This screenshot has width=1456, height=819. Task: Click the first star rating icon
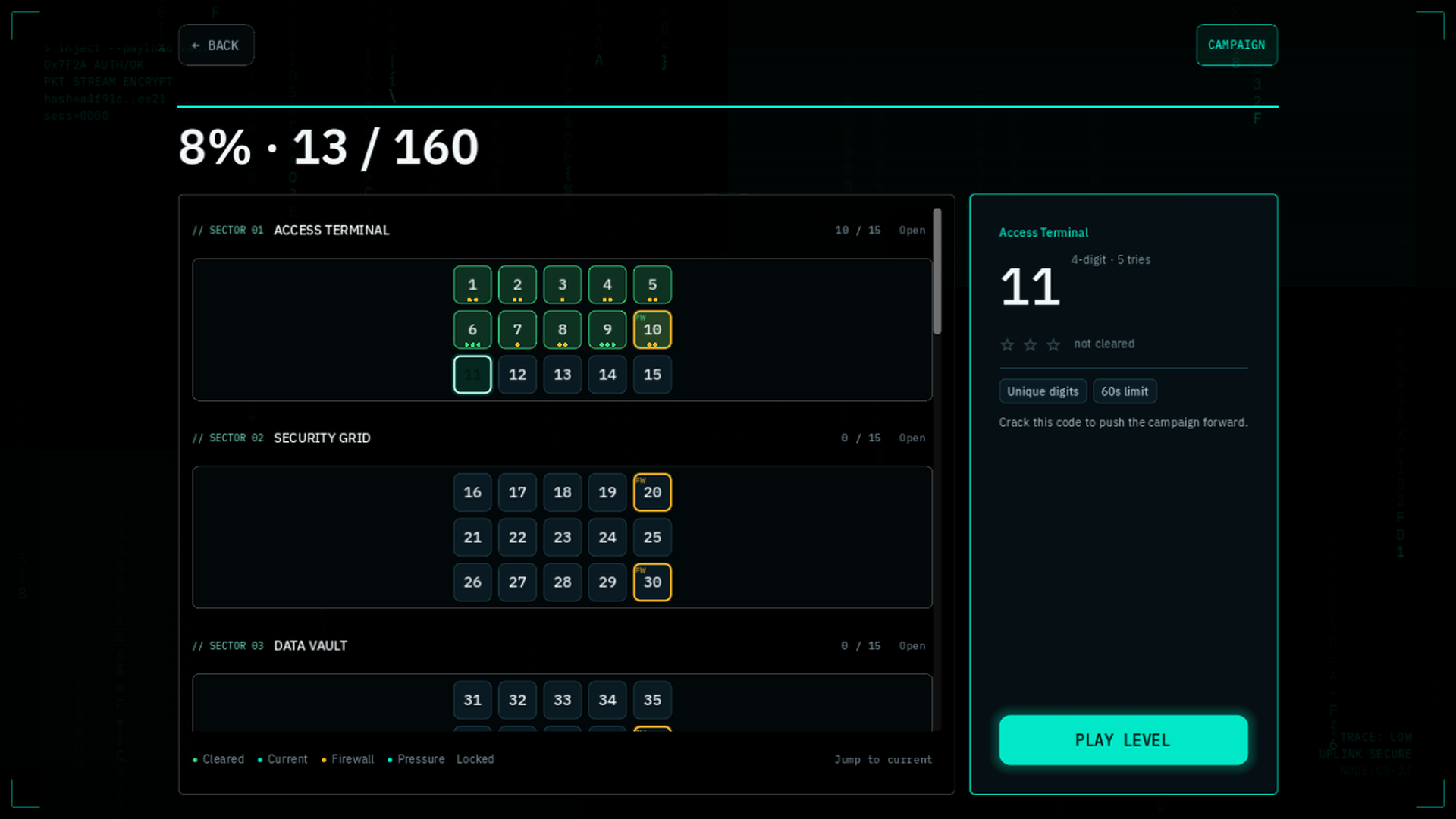click(x=1007, y=345)
